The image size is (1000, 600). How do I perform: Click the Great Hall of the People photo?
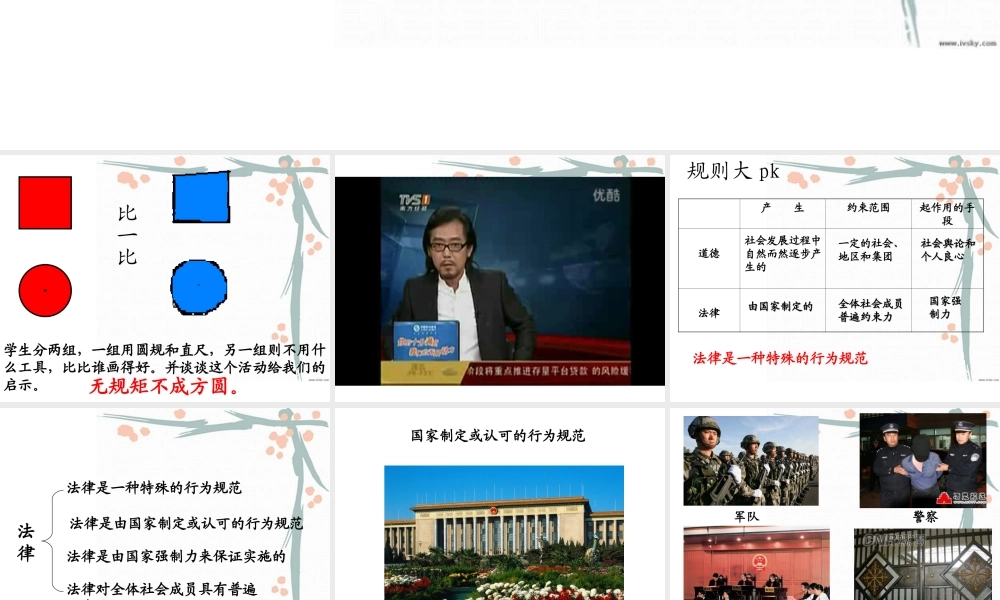point(504,532)
